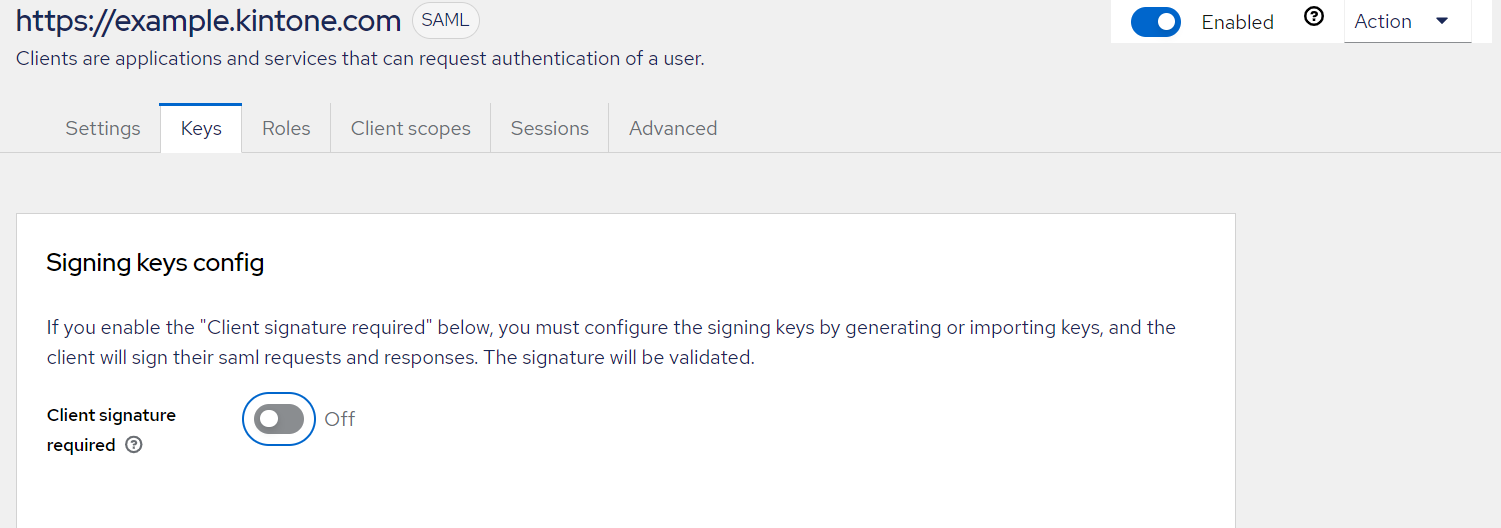Viewport: 1501px width, 528px height.
Task: Go to the Client scopes tab
Action: pyautogui.click(x=410, y=128)
